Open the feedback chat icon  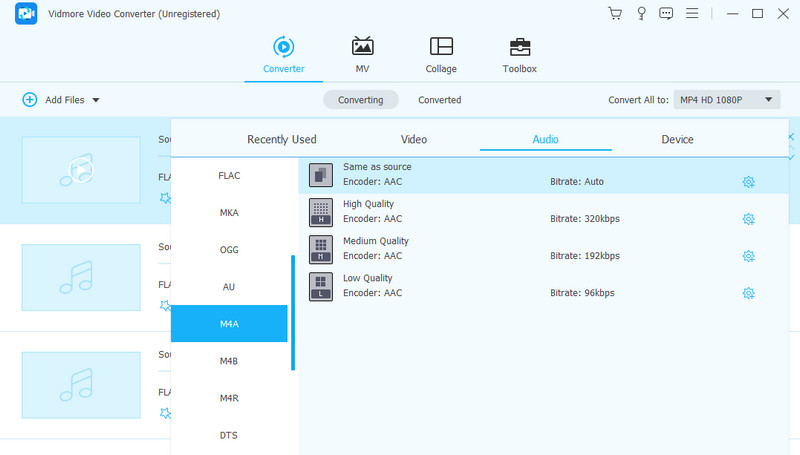pyautogui.click(x=666, y=14)
